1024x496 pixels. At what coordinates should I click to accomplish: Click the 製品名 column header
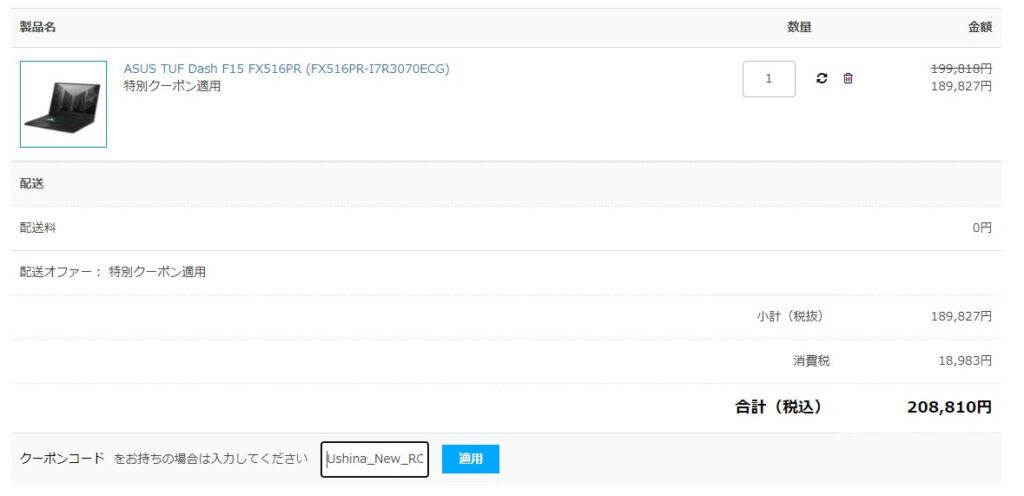pos(38,28)
